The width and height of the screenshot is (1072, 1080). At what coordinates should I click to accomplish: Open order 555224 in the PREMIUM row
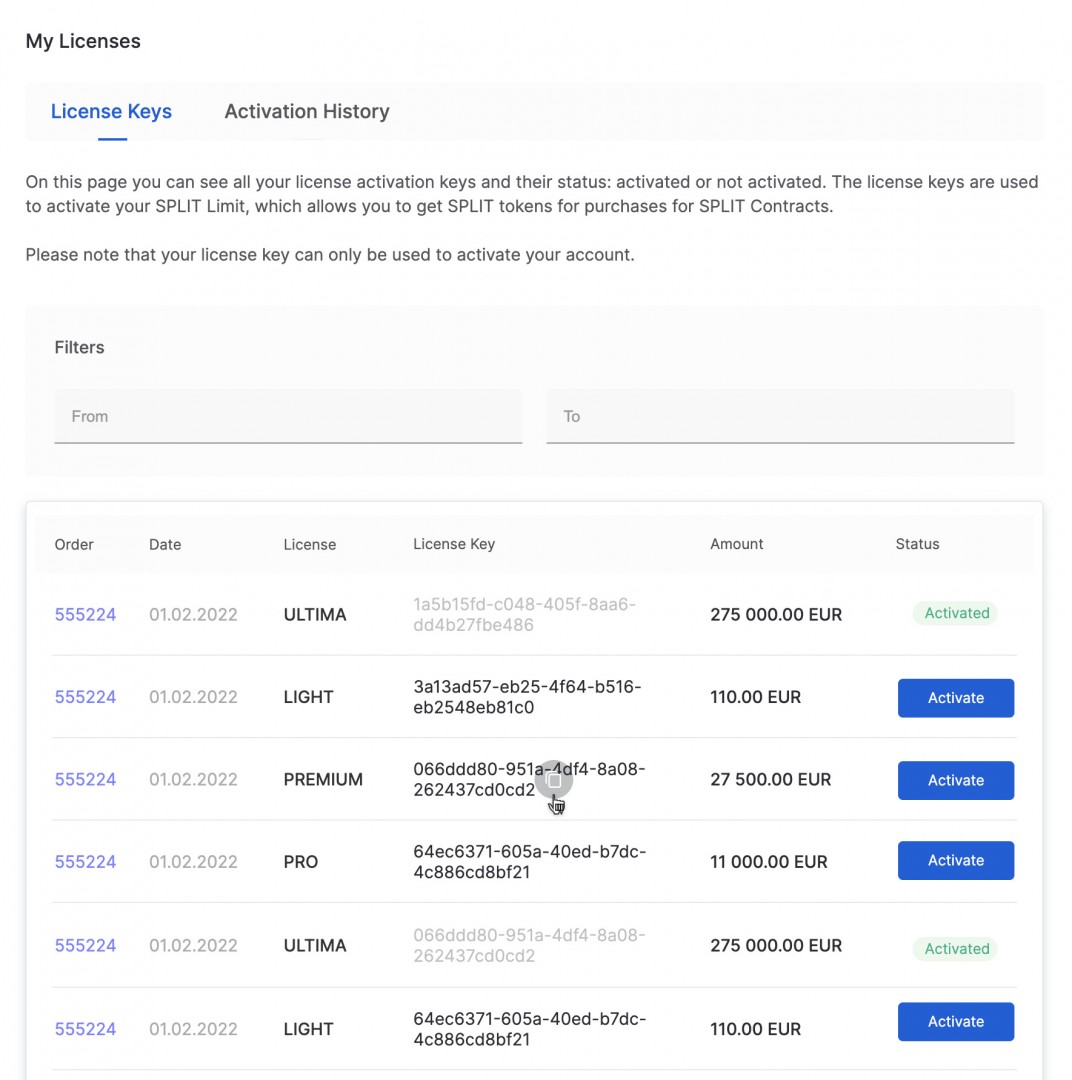tap(85, 780)
